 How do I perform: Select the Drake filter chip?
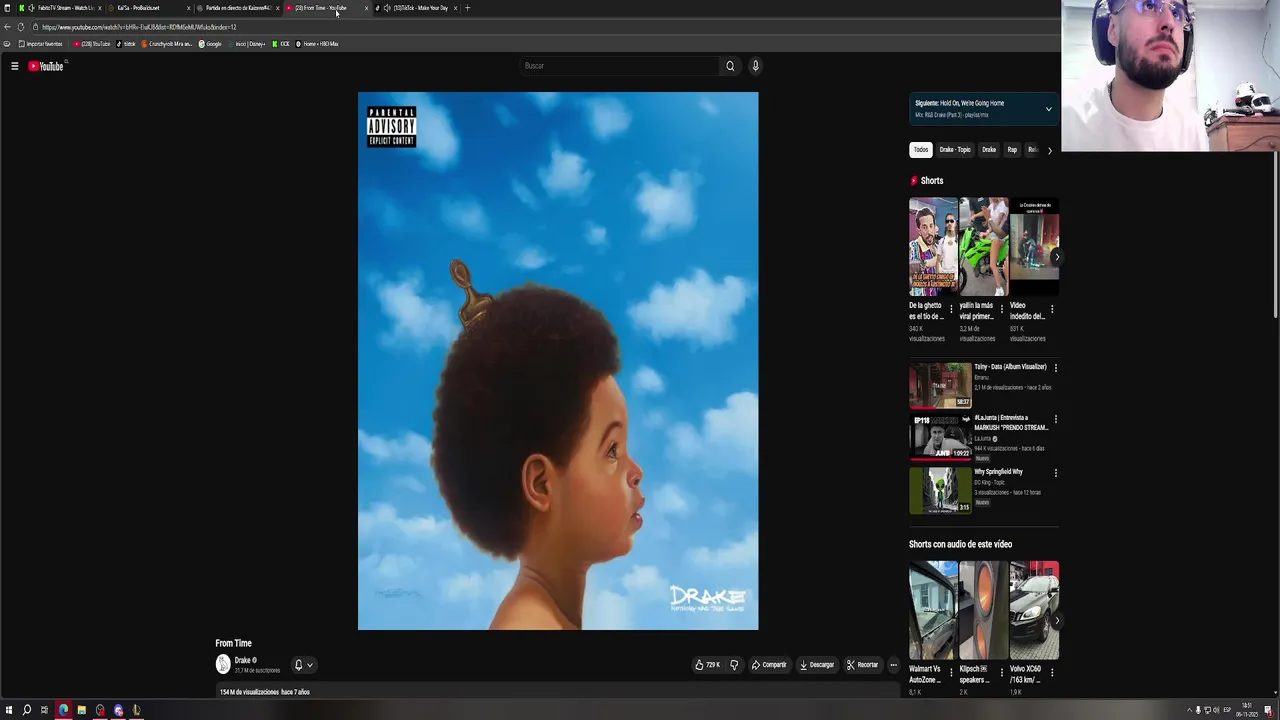(989, 150)
